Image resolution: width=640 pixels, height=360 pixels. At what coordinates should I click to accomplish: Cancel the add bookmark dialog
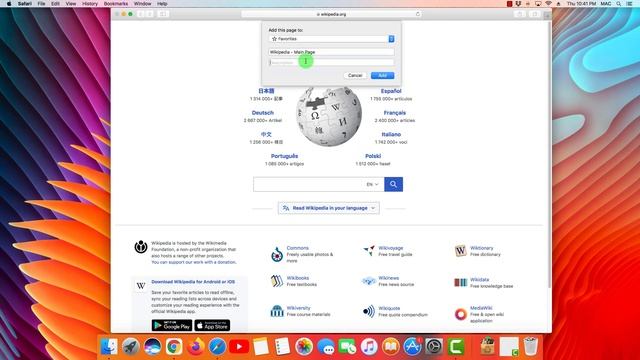[355, 76]
